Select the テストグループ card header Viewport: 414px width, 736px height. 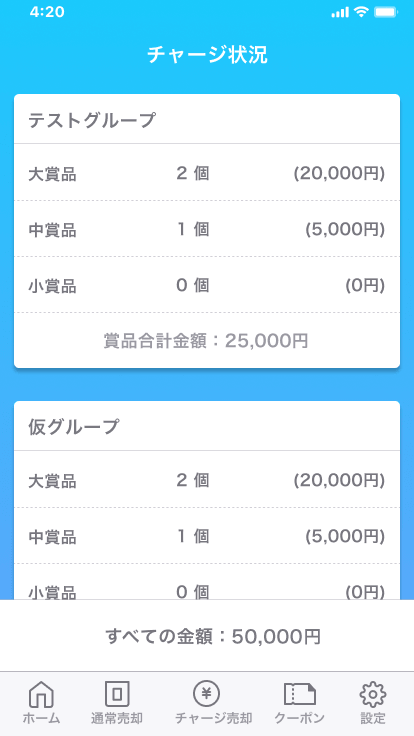pos(207,119)
